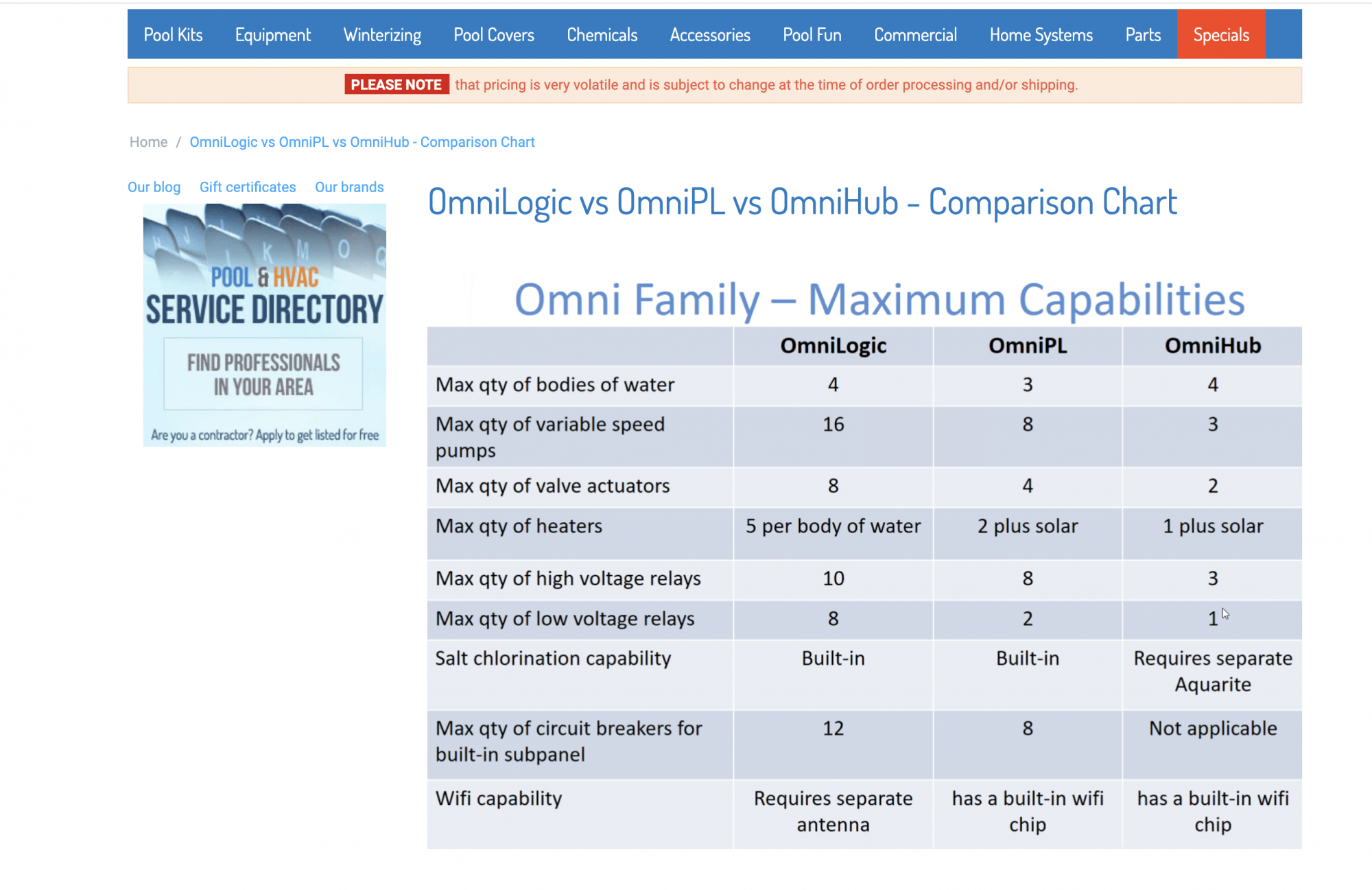The width and height of the screenshot is (1372, 890).
Task: Click the 'Not applicable' cell
Action: 1213,728
